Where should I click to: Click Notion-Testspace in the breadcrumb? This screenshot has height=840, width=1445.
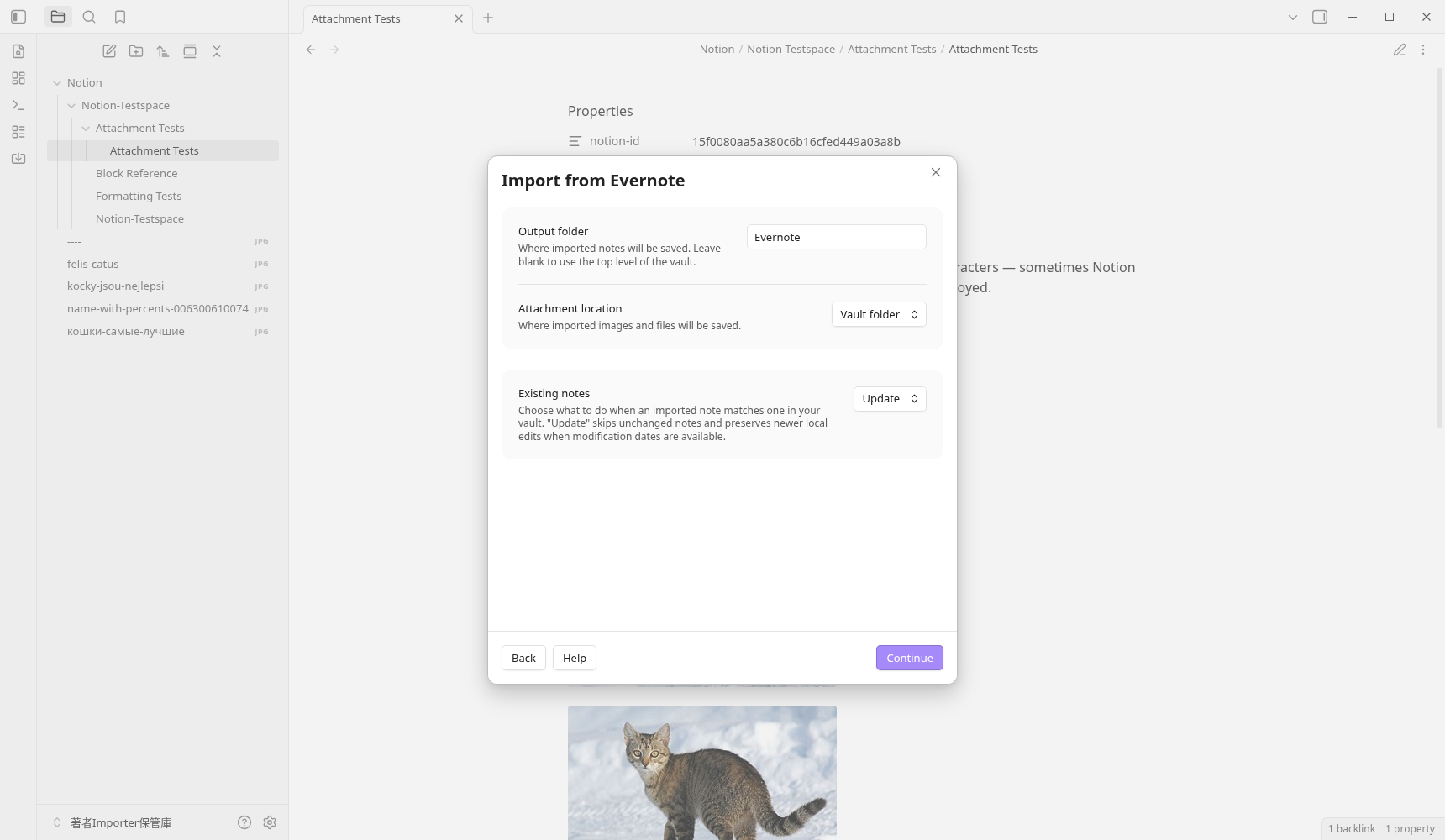[x=791, y=50]
